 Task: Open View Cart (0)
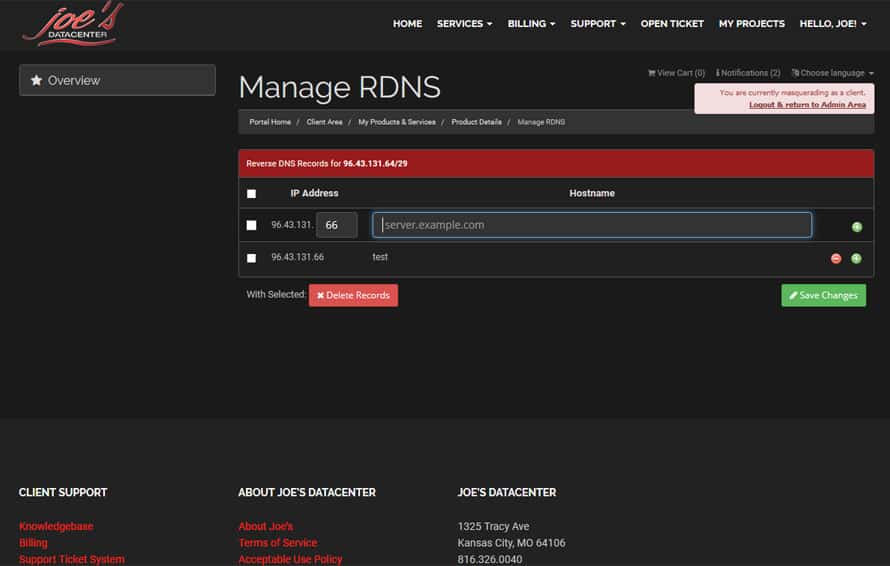click(x=676, y=73)
